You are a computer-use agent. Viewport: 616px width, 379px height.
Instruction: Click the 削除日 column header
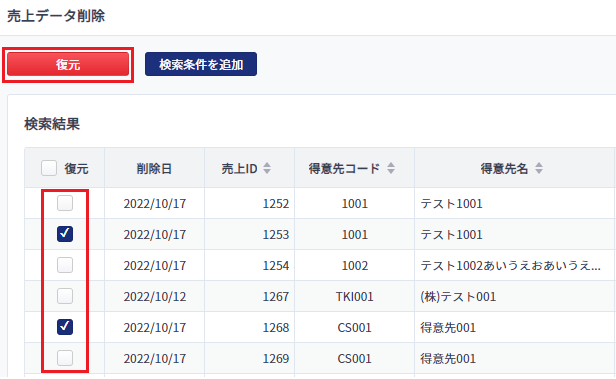(154, 168)
